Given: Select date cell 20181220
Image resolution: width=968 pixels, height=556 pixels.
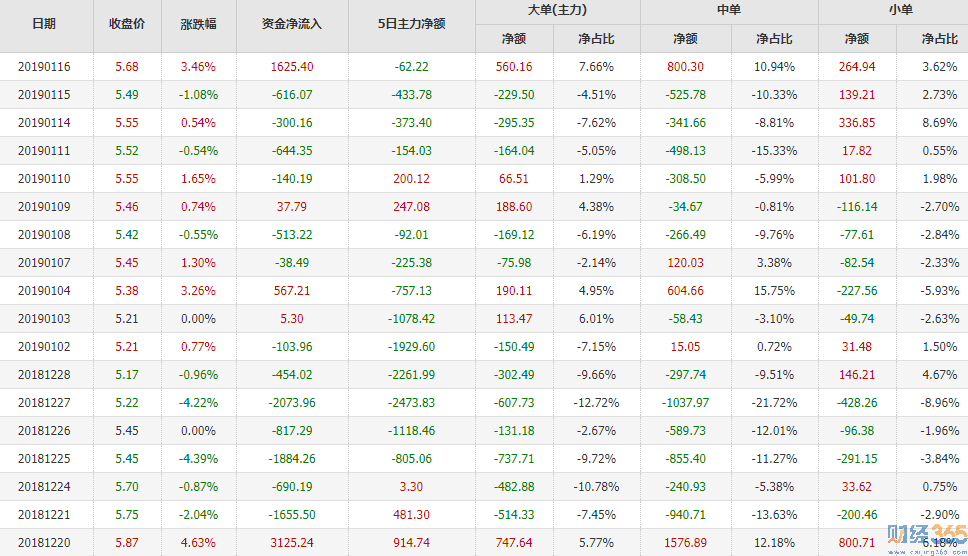Looking at the screenshot, I should coord(44,543).
